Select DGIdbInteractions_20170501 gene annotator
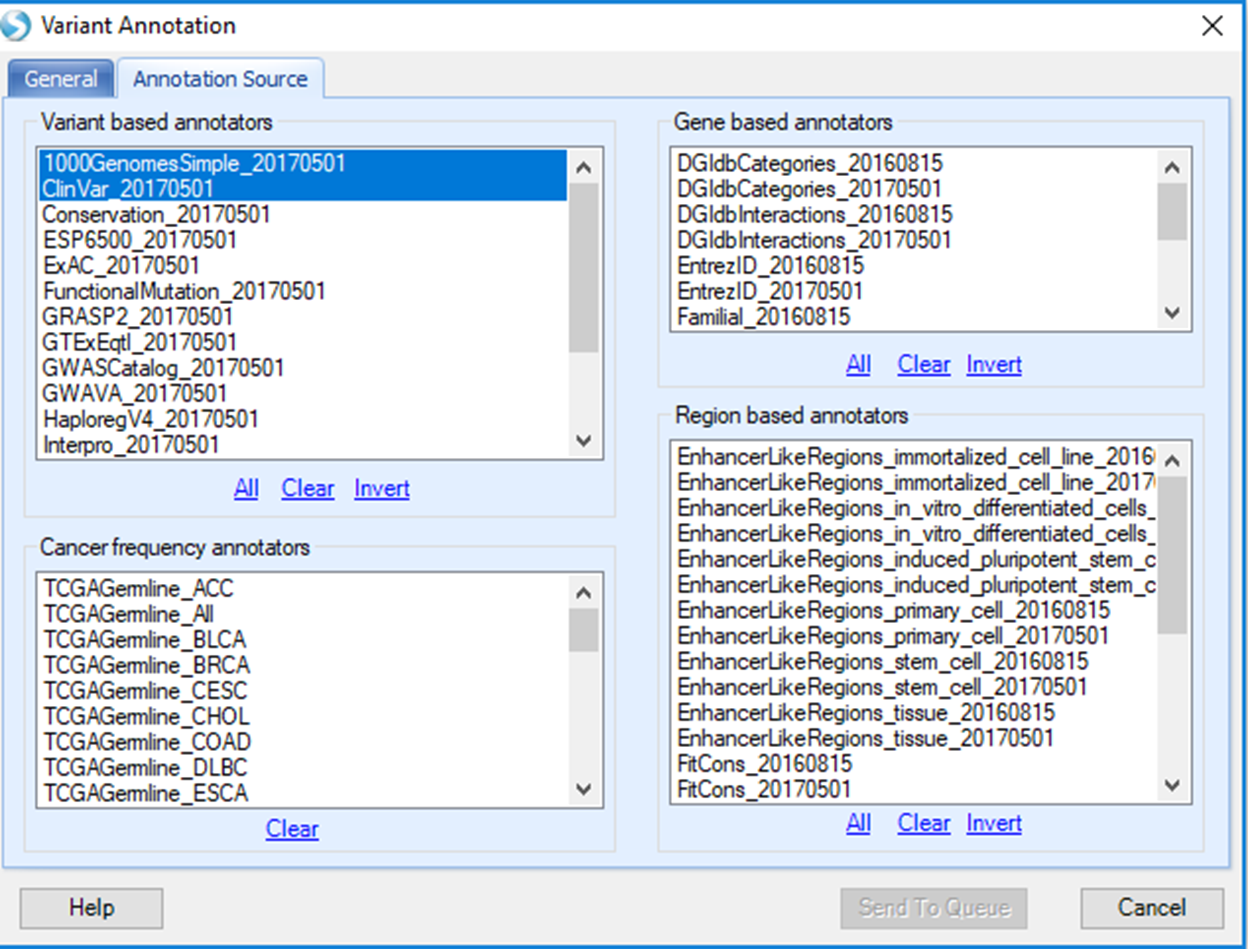The image size is (1248, 949). [915, 240]
